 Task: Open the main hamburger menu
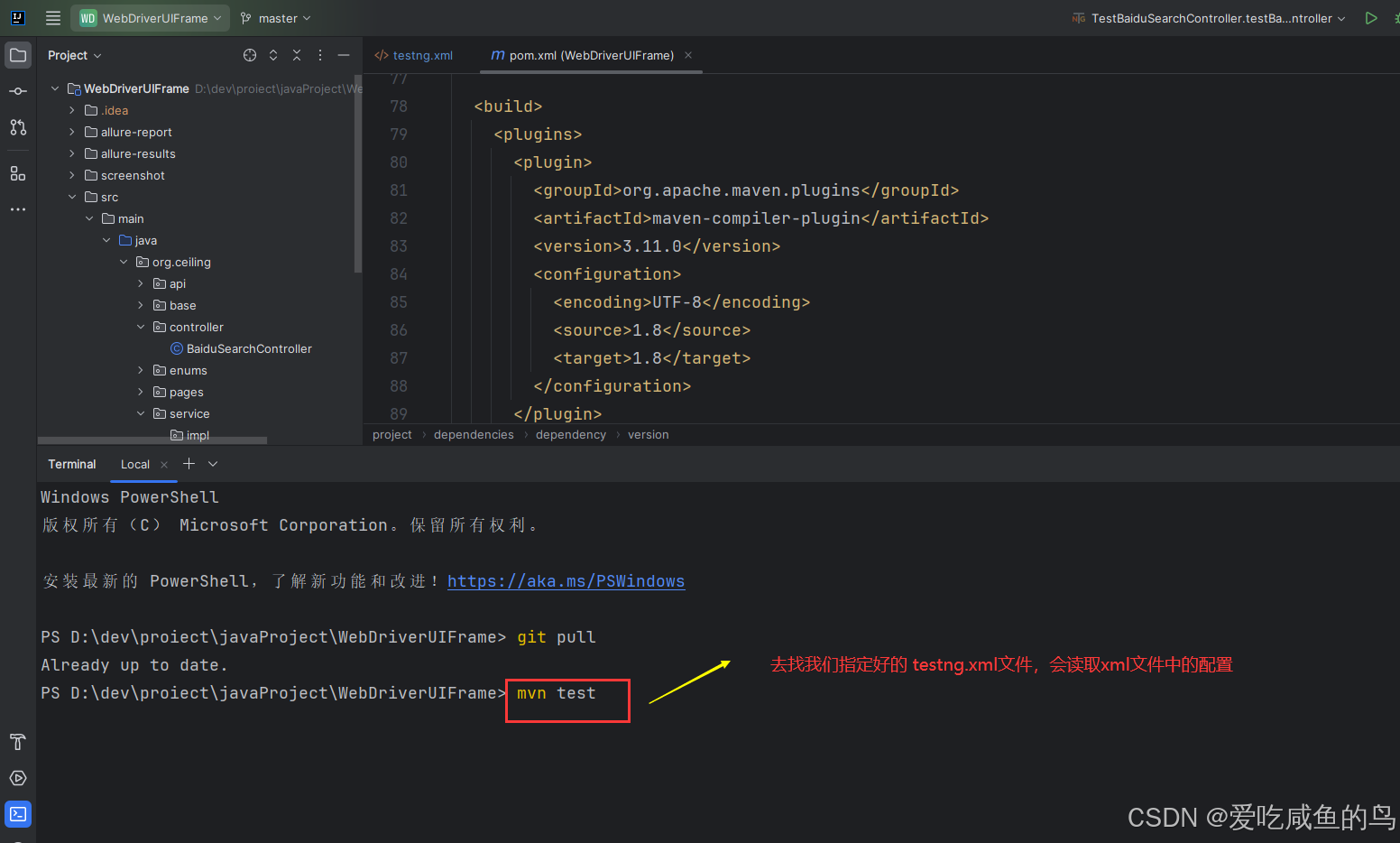click(x=53, y=18)
